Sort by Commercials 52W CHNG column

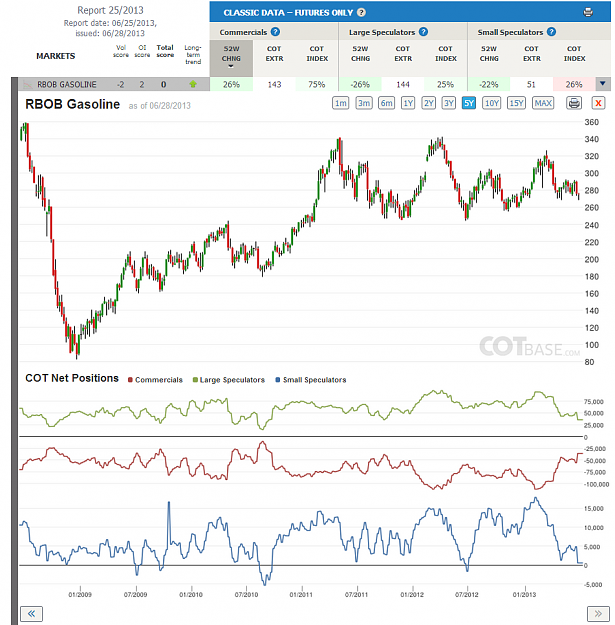click(x=231, y=58)
